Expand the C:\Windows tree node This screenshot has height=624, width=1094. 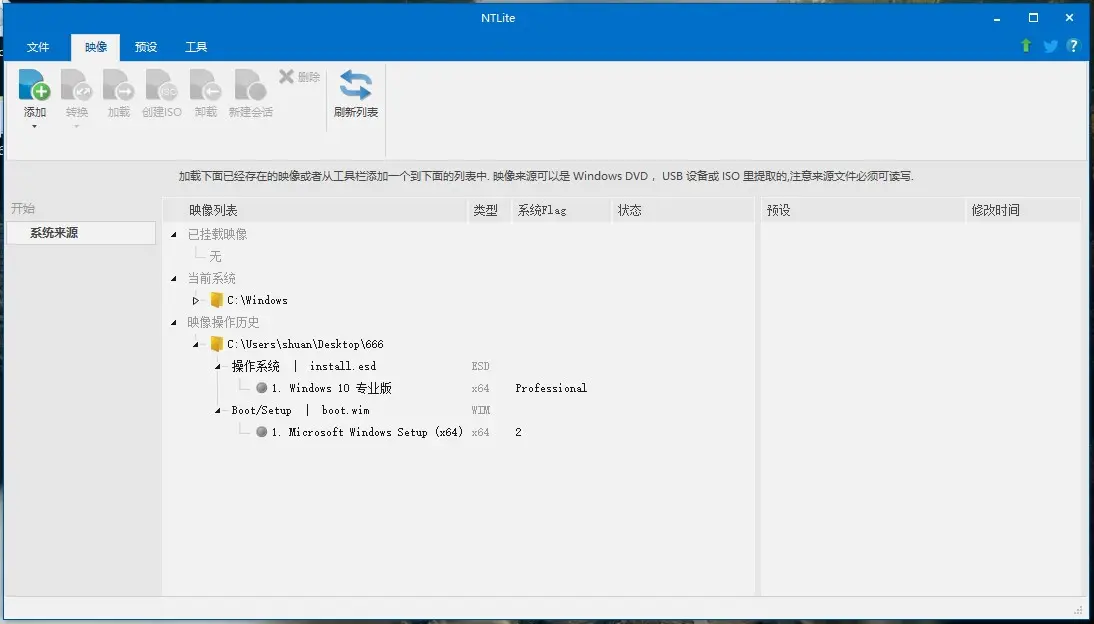(196, 300)
